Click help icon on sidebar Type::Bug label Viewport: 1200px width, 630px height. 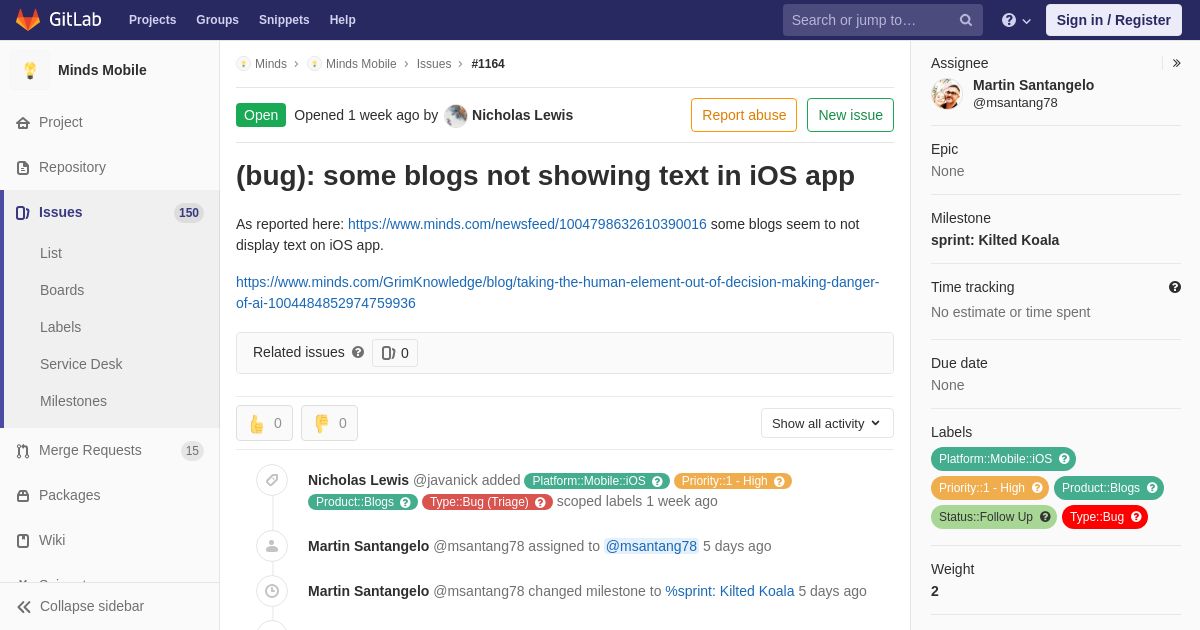coord(1136,517)
